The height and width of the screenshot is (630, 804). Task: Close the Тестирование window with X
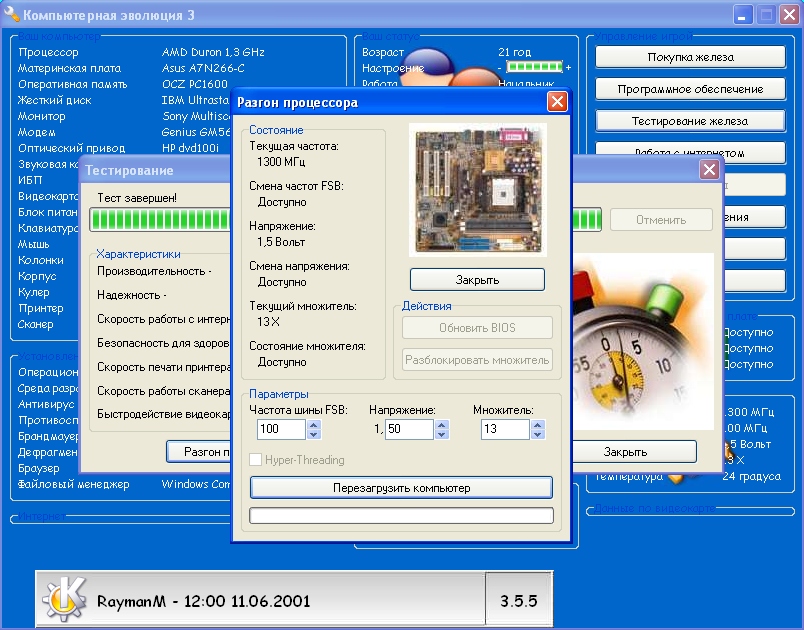point(709,170)
